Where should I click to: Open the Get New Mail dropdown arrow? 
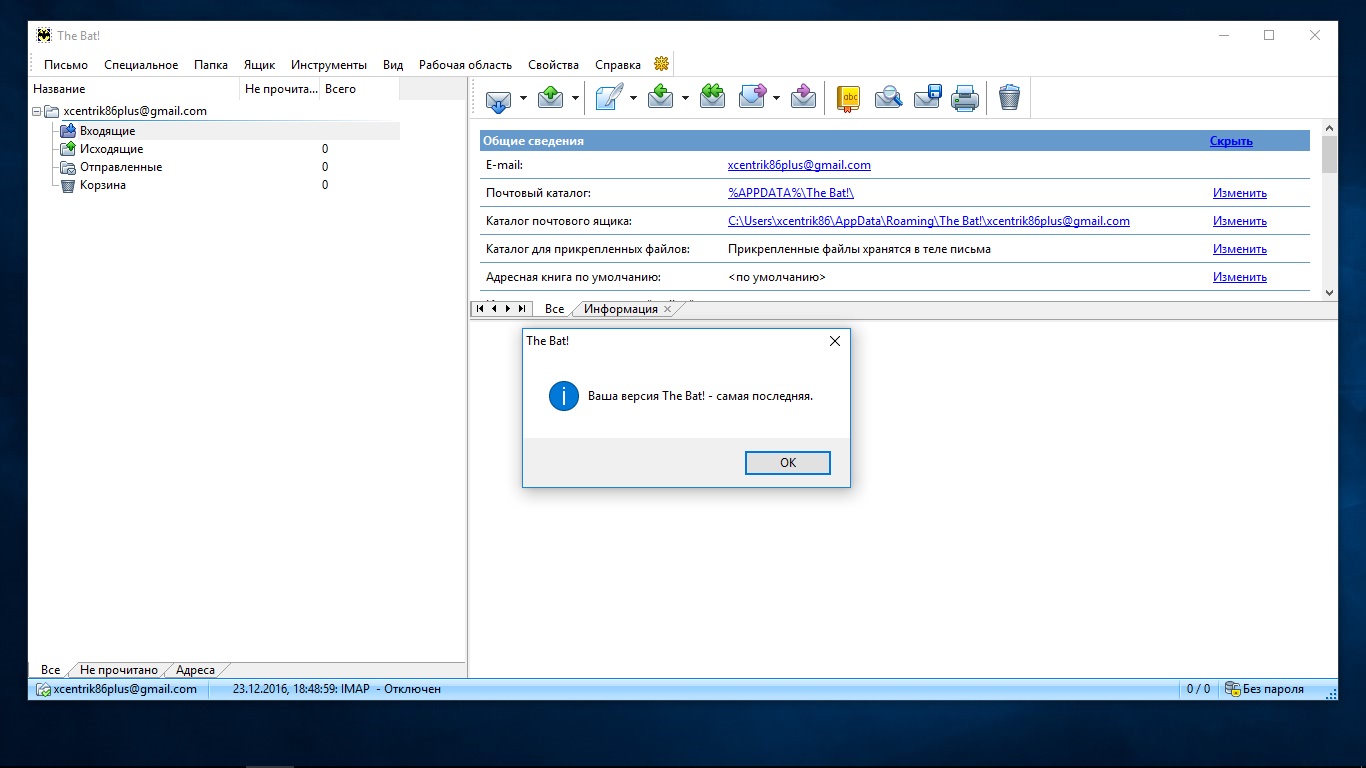[x=522, y=98]
